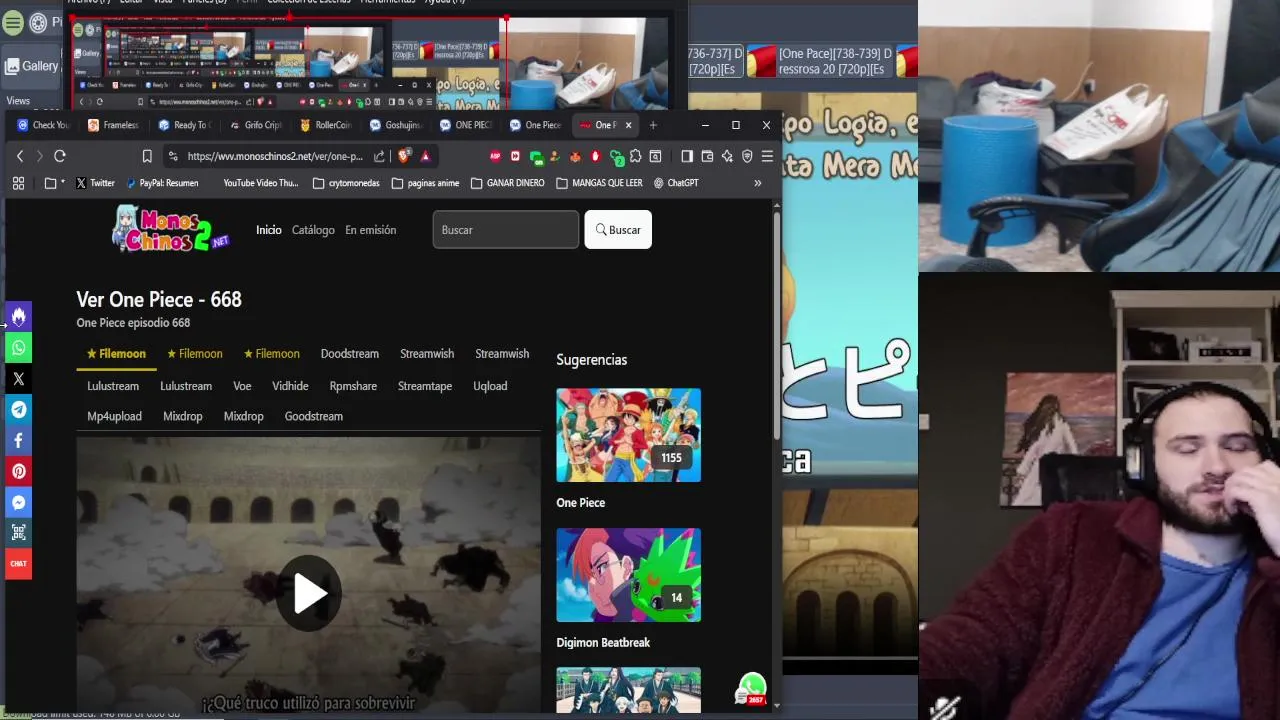Open the Leo AI sparkle icon
1280x720 pixels.
click(x=727, y=156)
